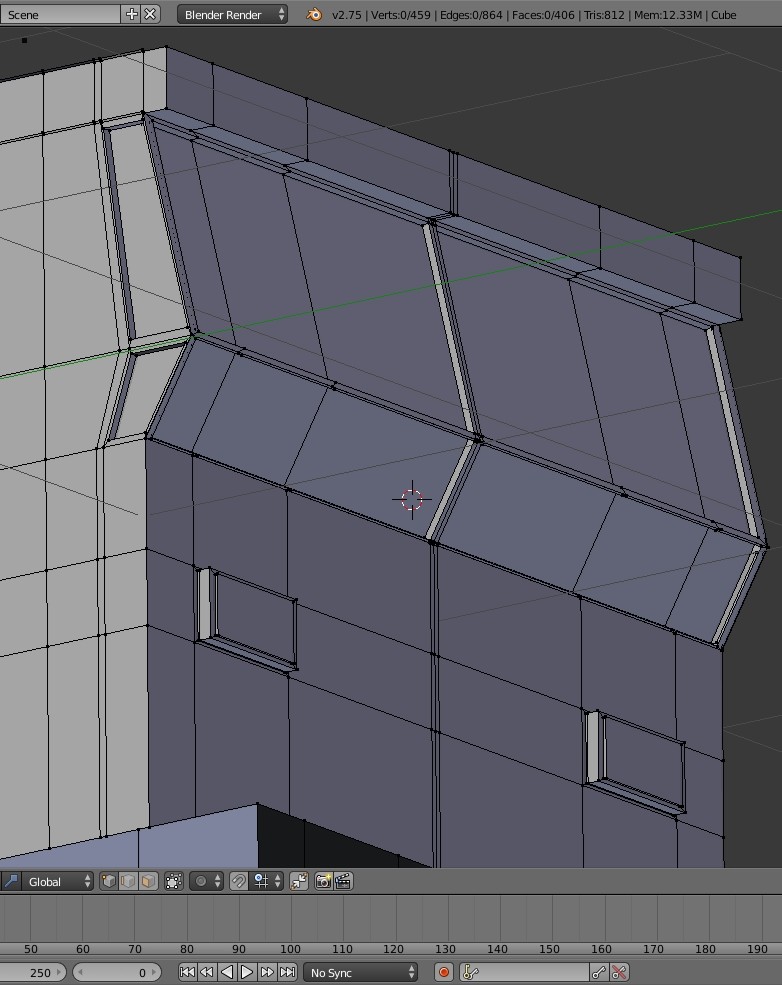782x985 pixels.
Task: Play the animation forward
Action: [247, 972]
